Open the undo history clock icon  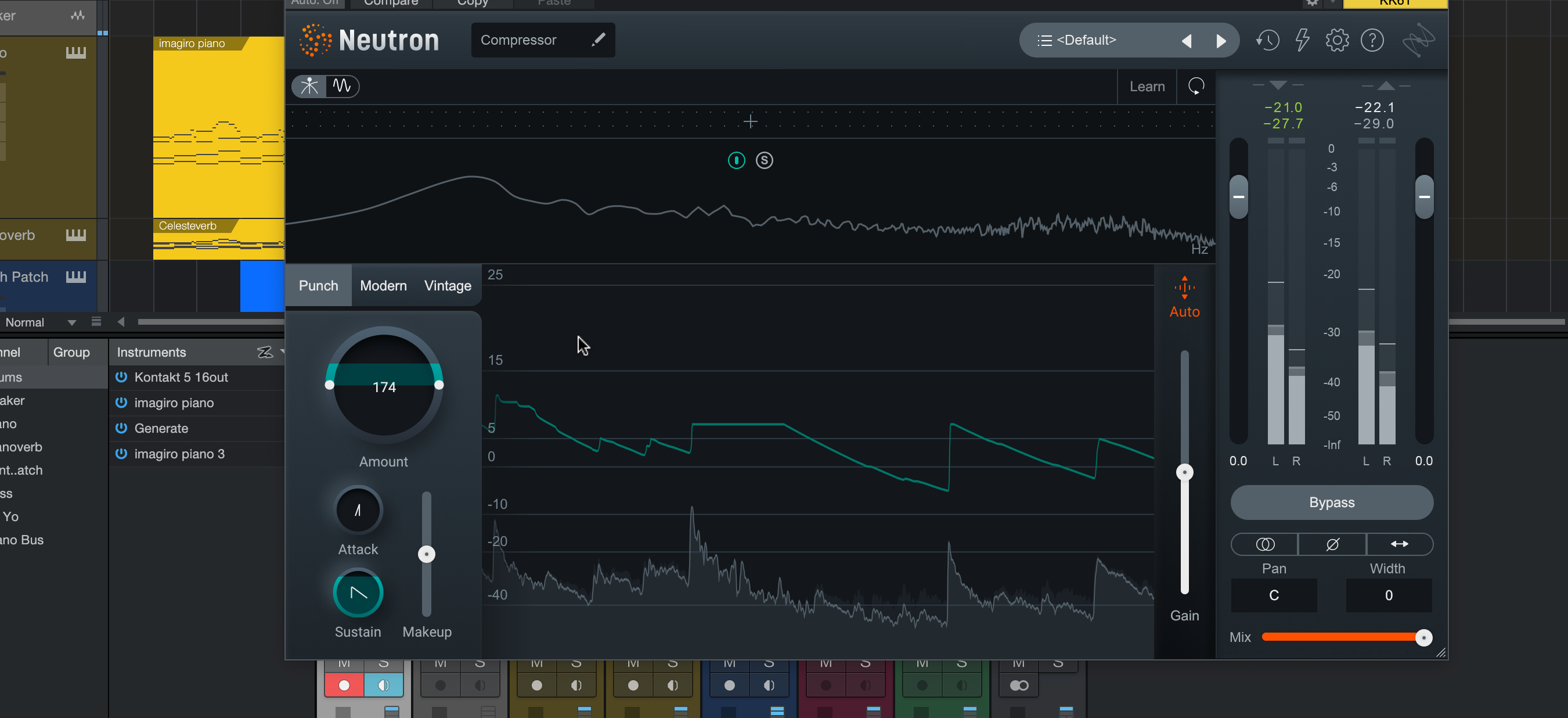pos(1267,40)
